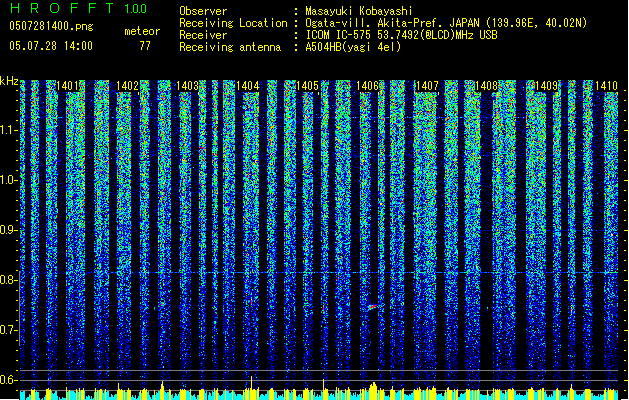Click the 1404 time marker
Viewport: 629px width, 400px height.
pos(248,86)
